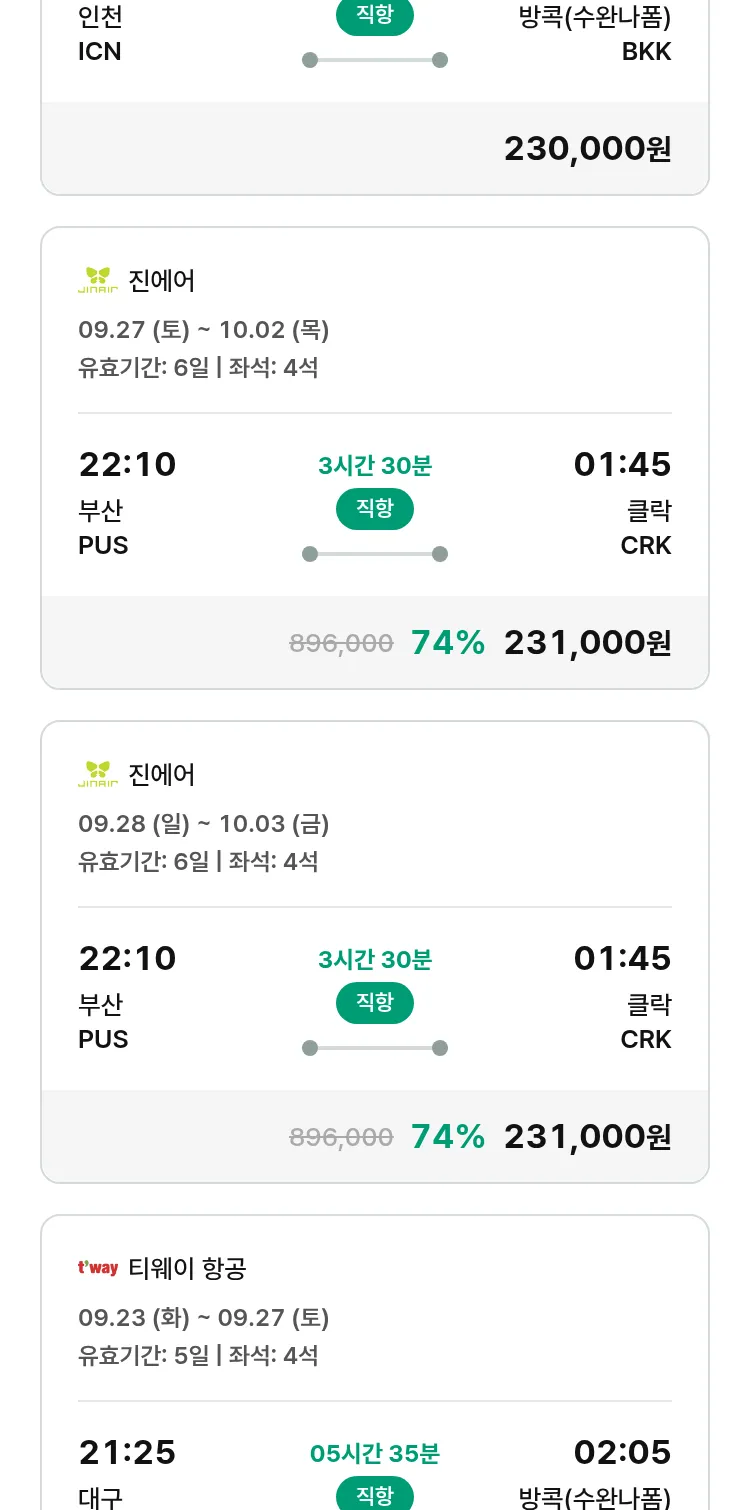This screenshot has height=1510, width=750.
Task: Select the 231,000원 fare for the 09.28 flight
Action: [x=587, y=1137]
